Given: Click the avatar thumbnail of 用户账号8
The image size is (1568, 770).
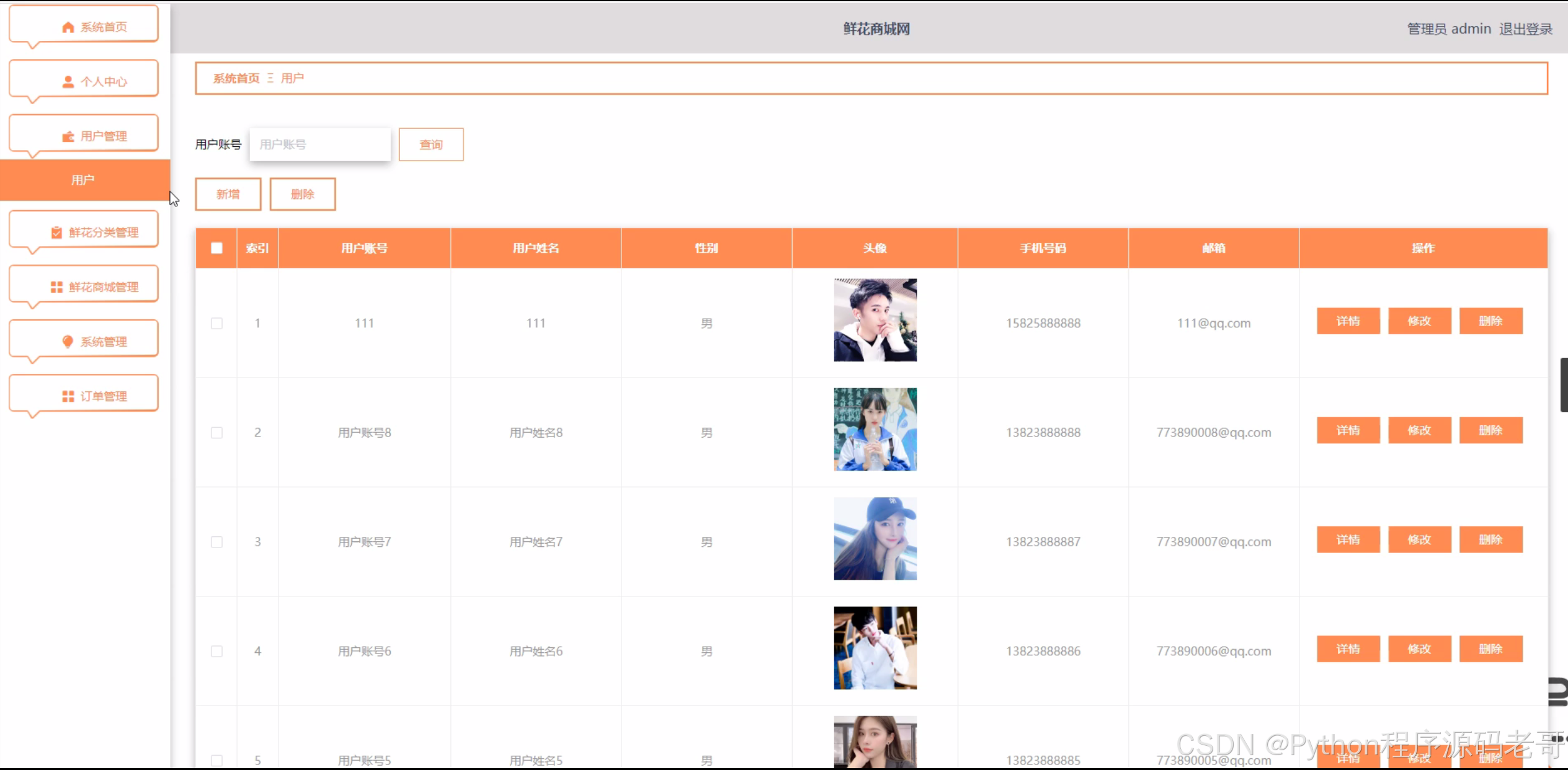Looking at the screenshot, I should tap(875, 429).
